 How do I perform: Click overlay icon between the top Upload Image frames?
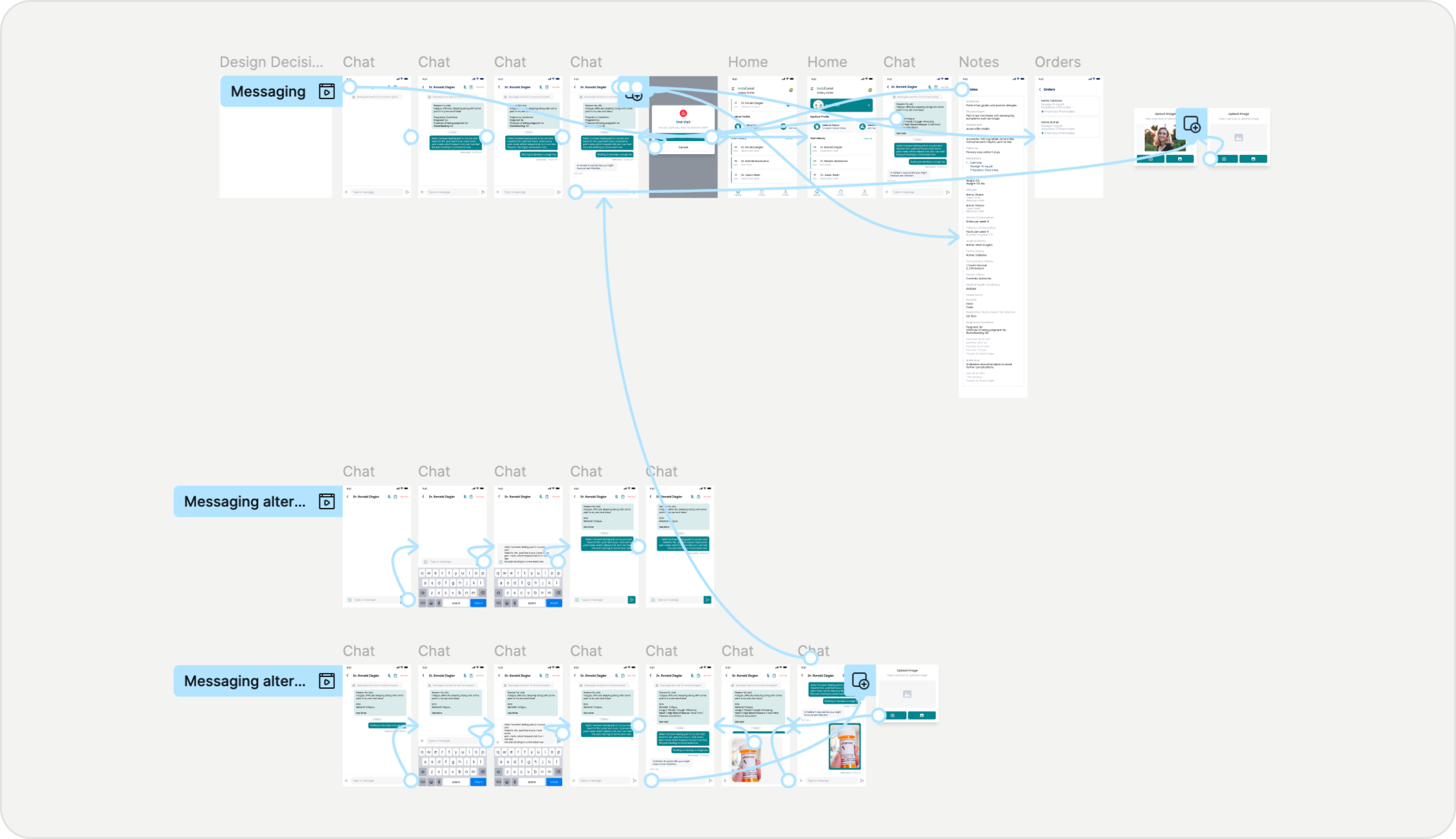pyautogui.click(x=1192, y=125)
